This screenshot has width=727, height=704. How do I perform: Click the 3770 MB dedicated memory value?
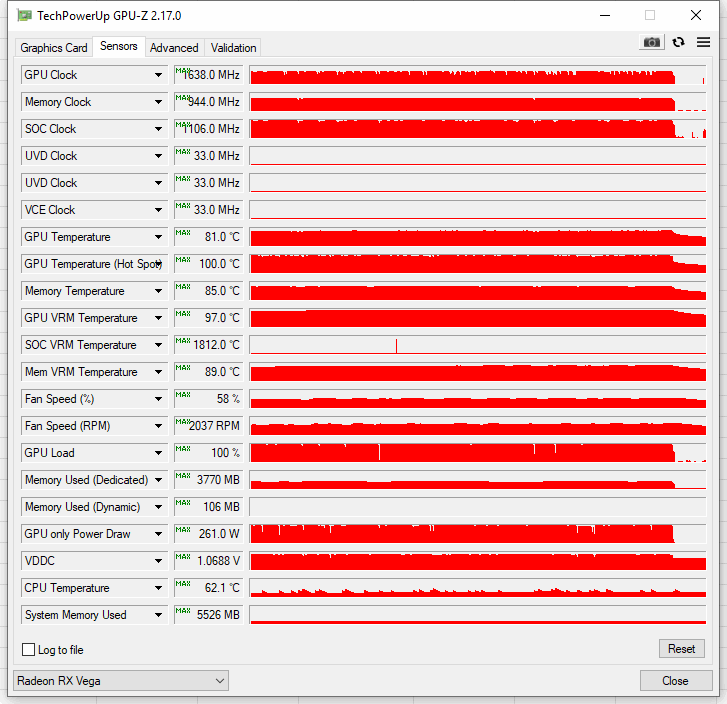[x=209, y=480]
